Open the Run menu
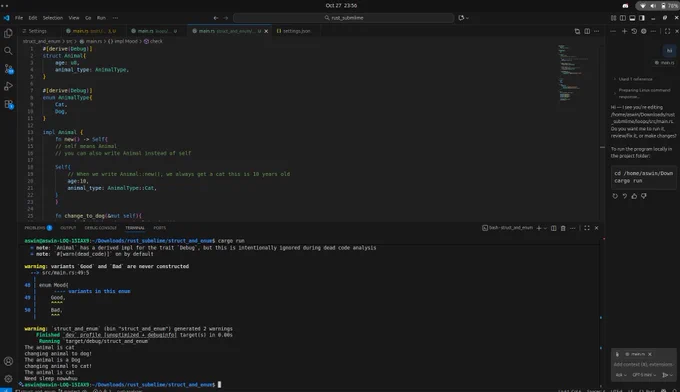680x392 pixels. [101, 18]
